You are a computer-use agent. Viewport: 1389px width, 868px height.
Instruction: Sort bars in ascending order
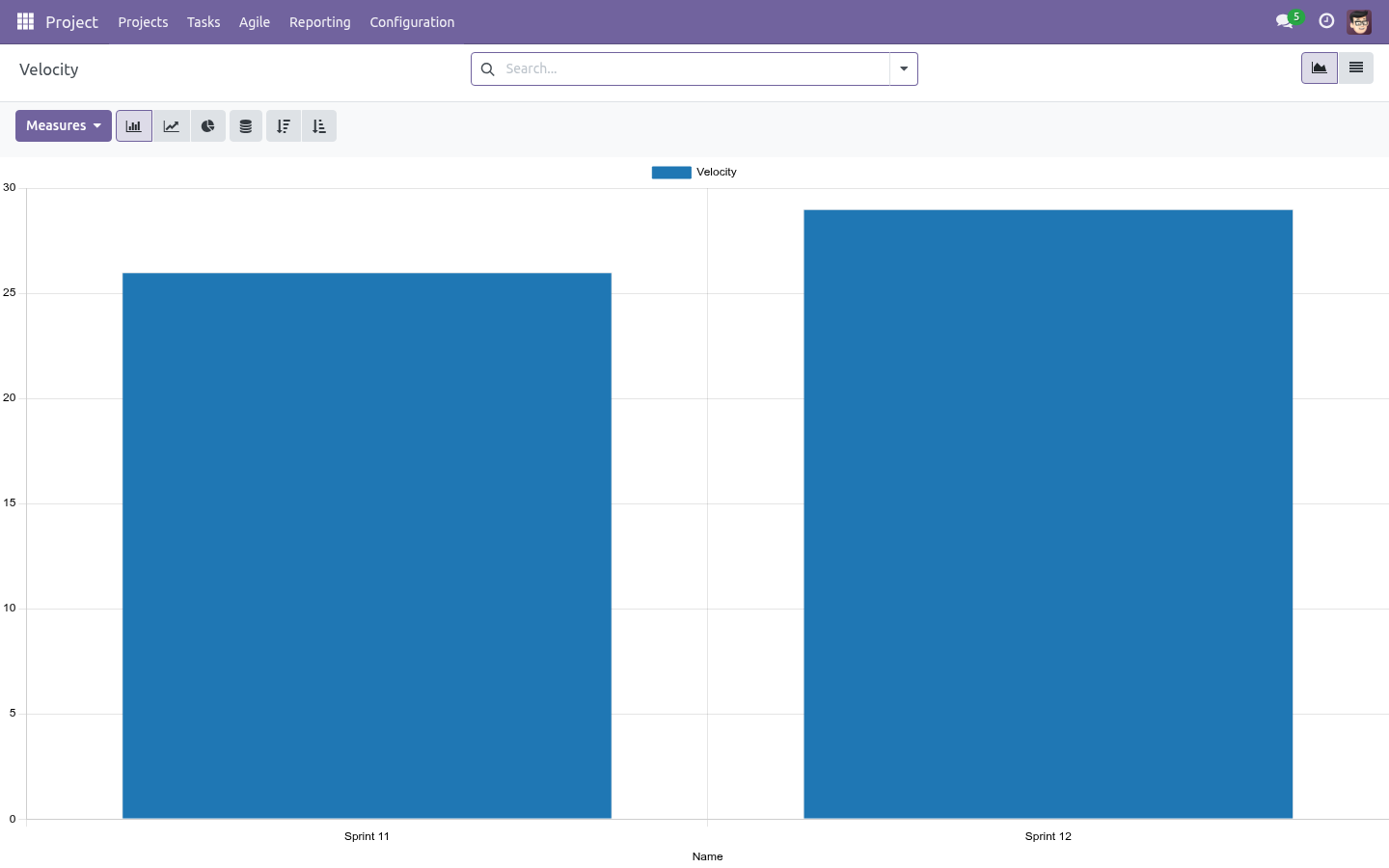click(x=319, y=126)
